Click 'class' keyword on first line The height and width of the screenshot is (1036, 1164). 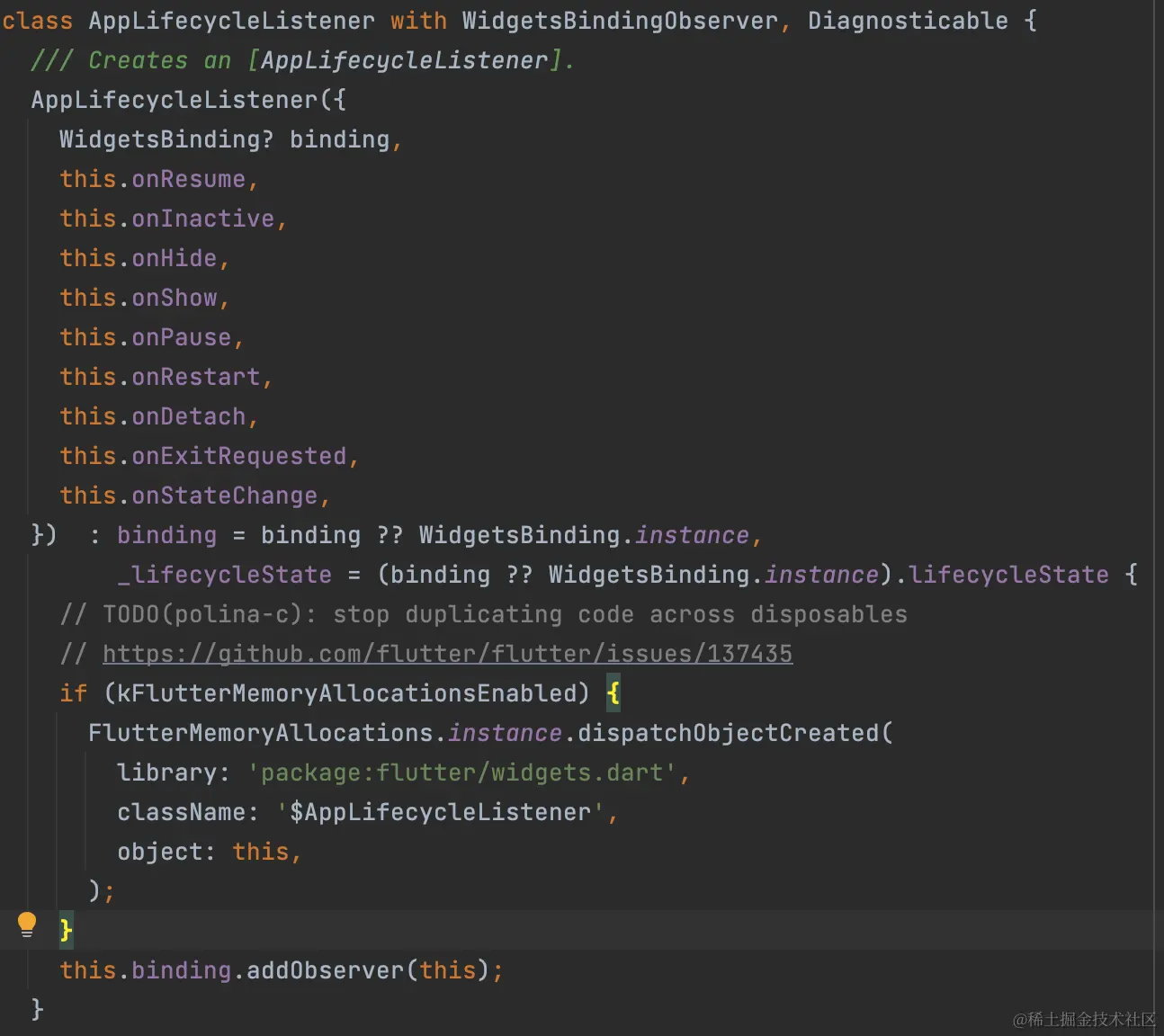(38, 21)
